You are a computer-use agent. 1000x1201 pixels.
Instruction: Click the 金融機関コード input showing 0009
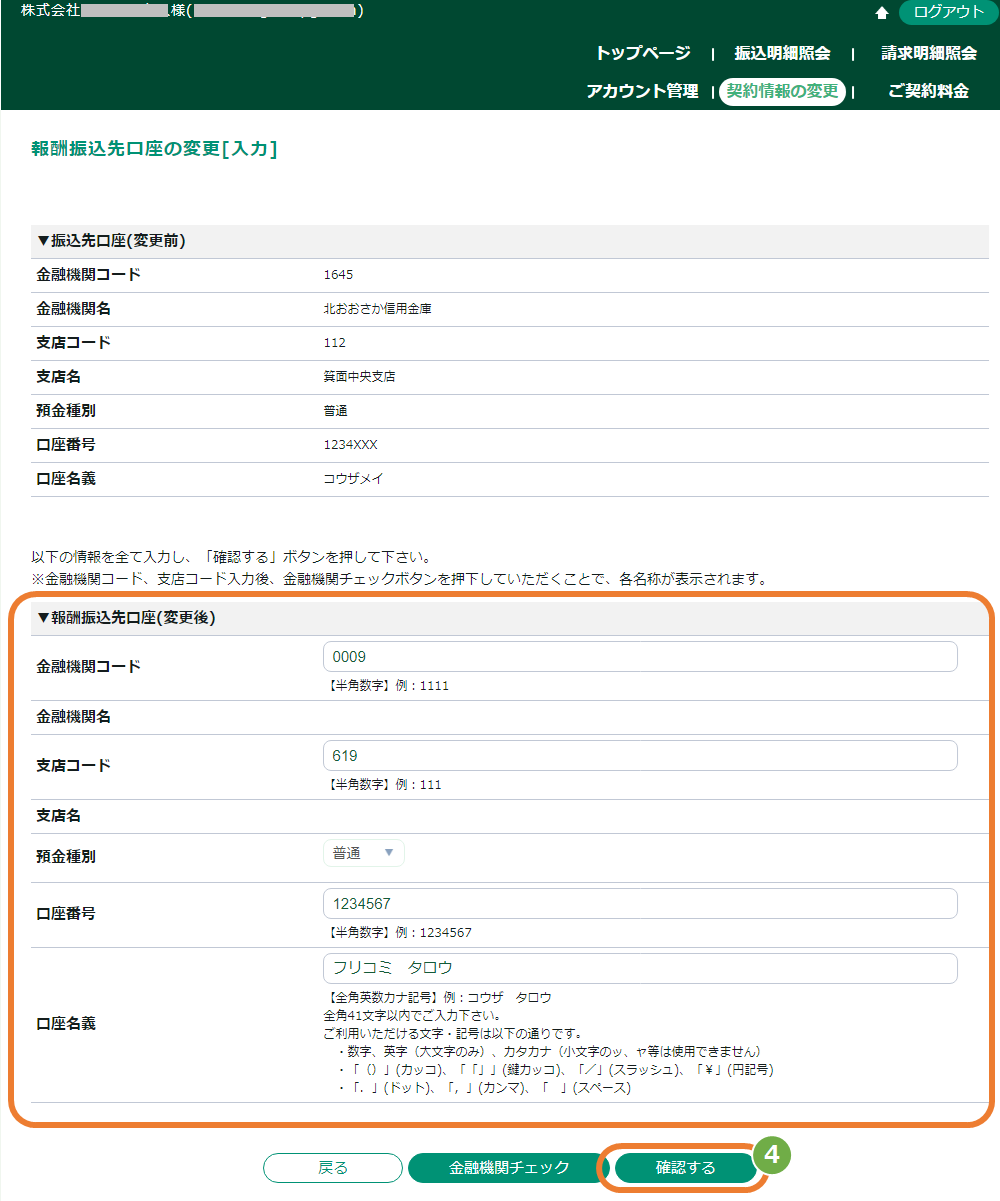640,656
